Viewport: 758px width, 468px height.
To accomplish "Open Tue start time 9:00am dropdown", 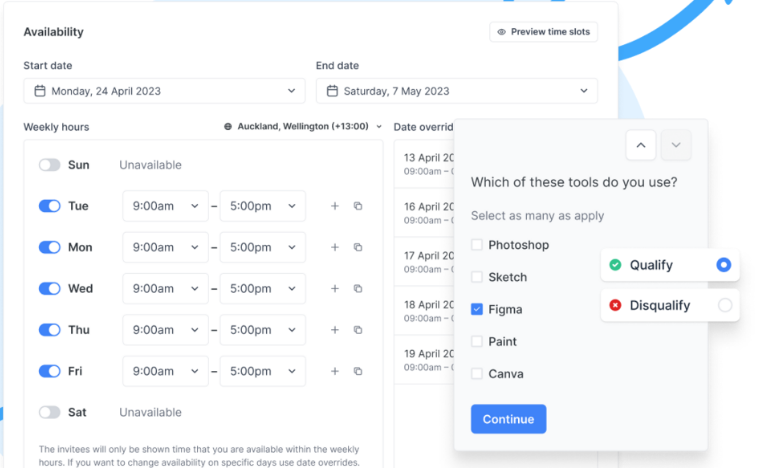I will tap(165, 206).
